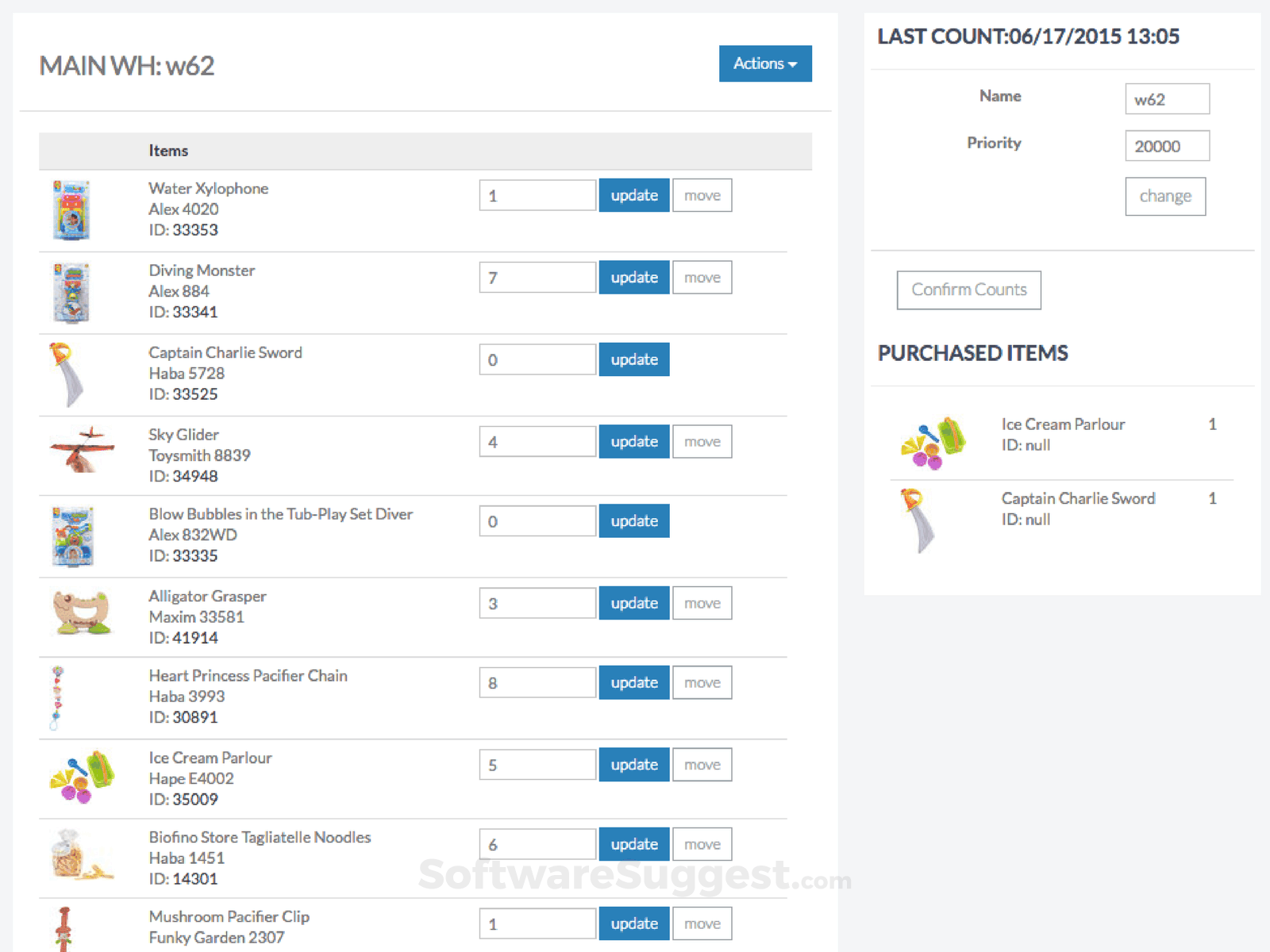Update the Water Xylophone quantity
The image size is (1270, 952).
click(x=633, y=195)
